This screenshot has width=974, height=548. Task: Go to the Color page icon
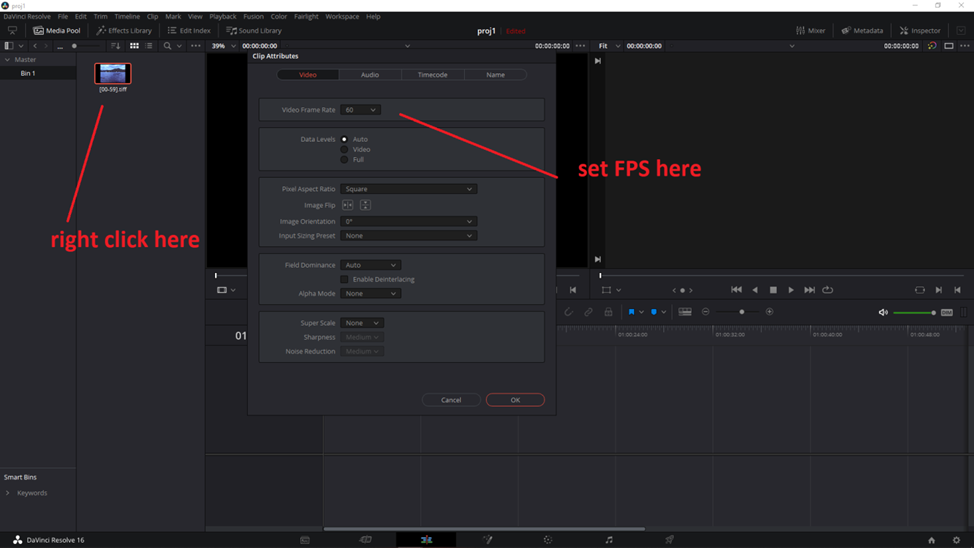[547, 540]
